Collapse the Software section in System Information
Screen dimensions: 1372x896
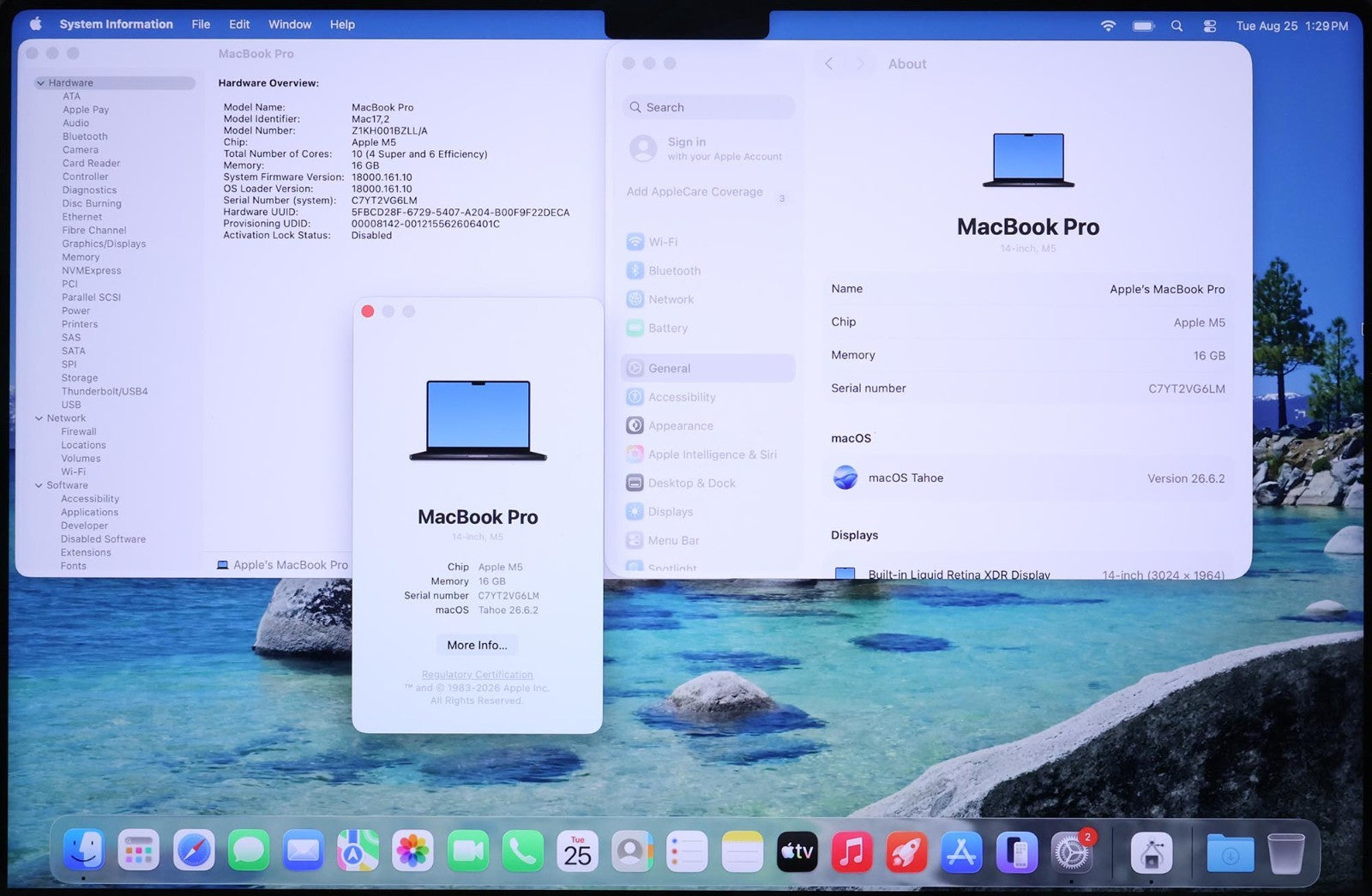tap(39, 485)
